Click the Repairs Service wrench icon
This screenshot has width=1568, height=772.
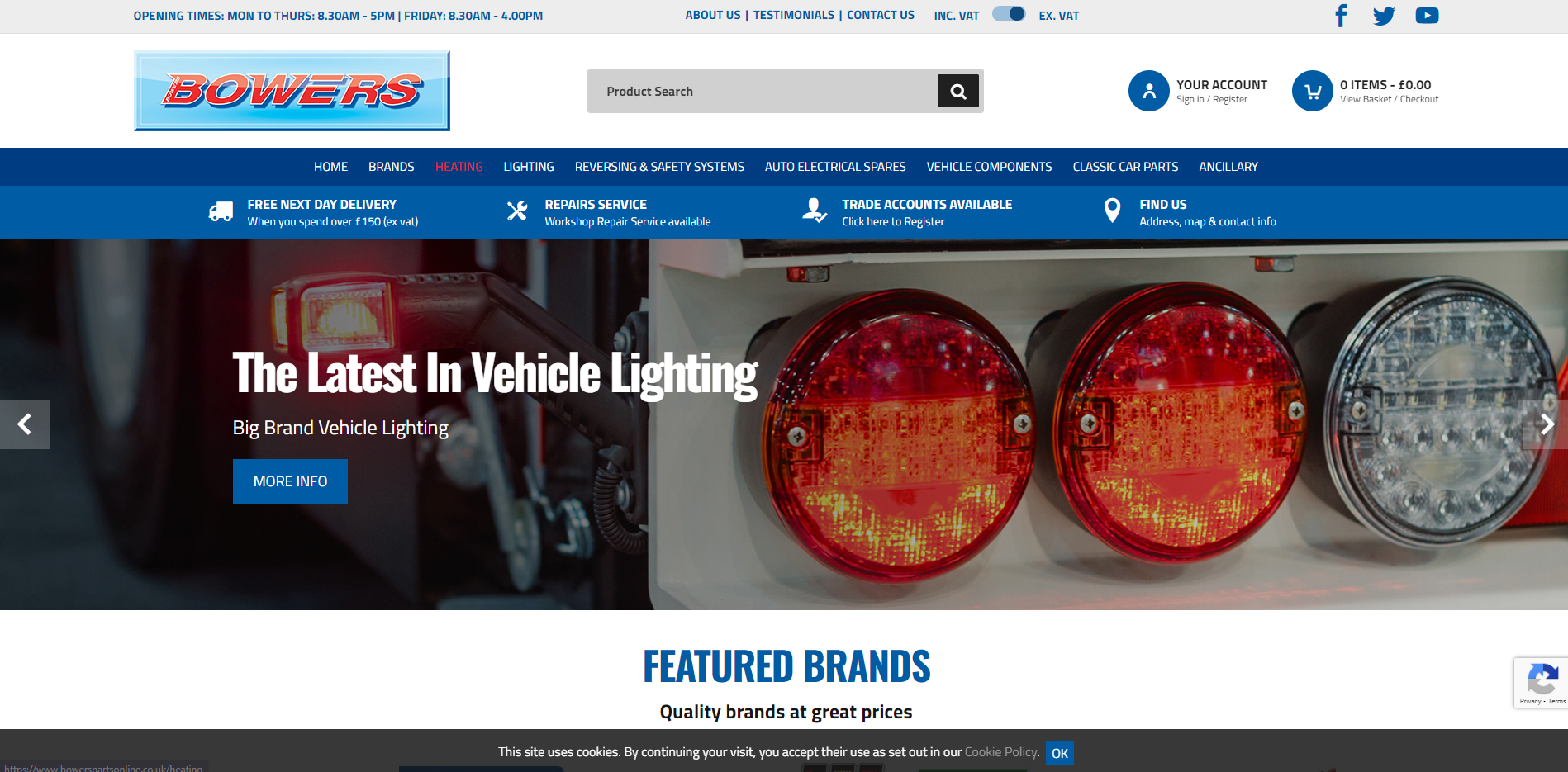point(517,211)
